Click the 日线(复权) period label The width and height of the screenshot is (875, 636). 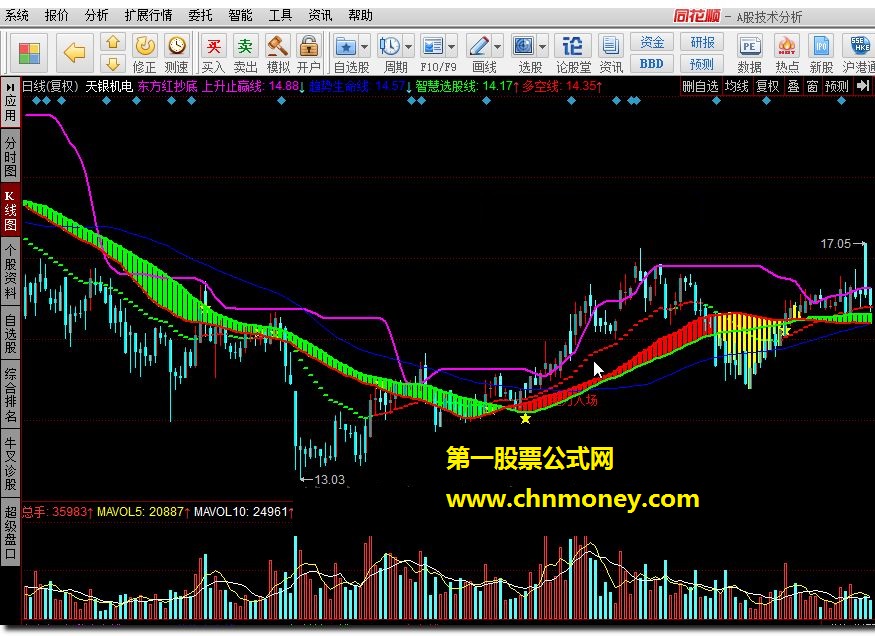tap(49, 86)
